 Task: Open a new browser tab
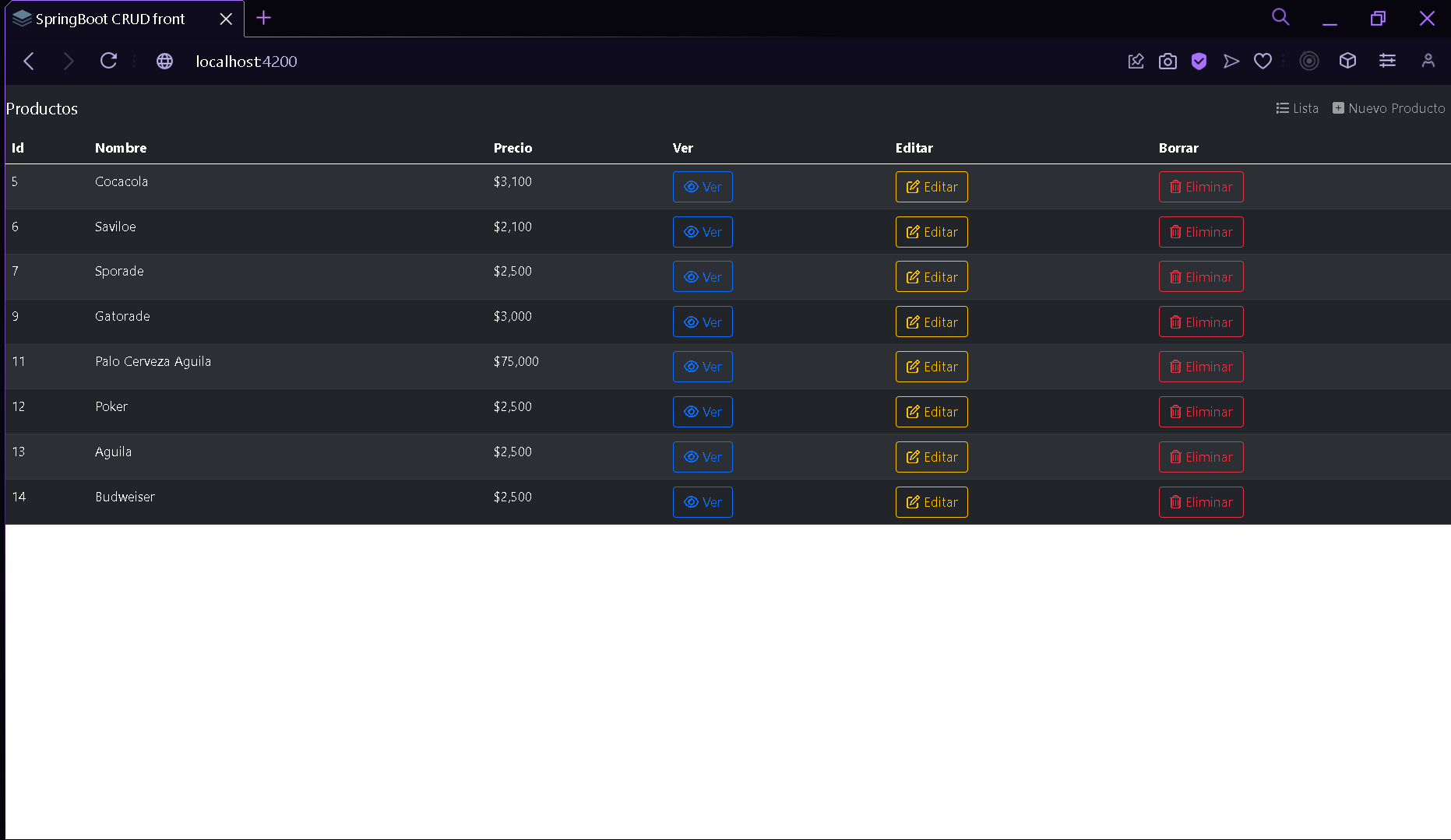tap(264, 18)
